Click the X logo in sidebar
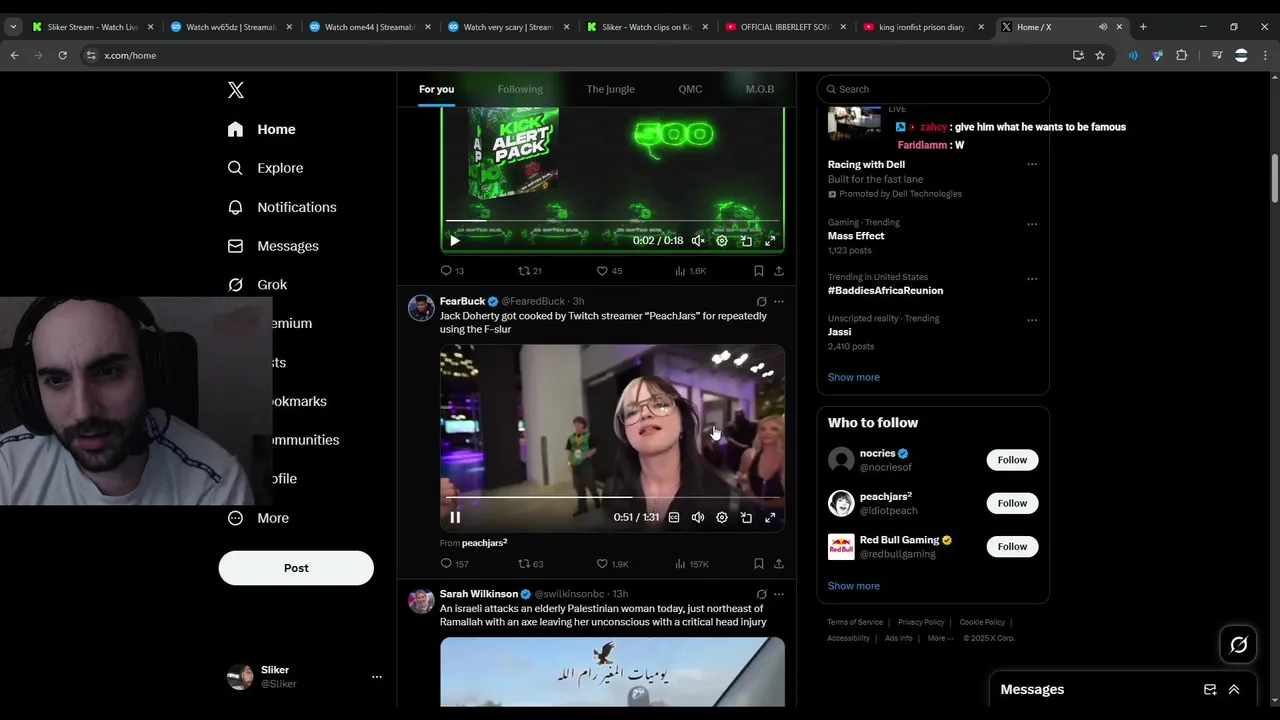 pyautogui.click(x=236, y=90)
